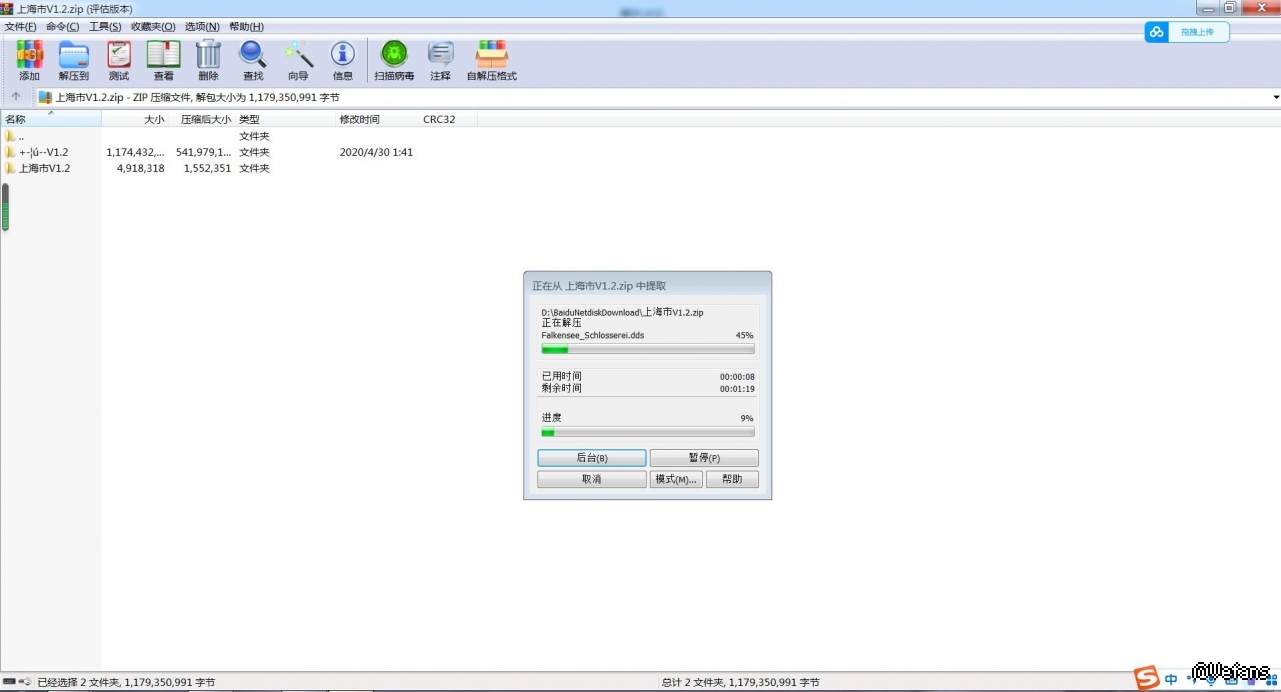Click status text 总计 2 文件夹

point(741,682)
